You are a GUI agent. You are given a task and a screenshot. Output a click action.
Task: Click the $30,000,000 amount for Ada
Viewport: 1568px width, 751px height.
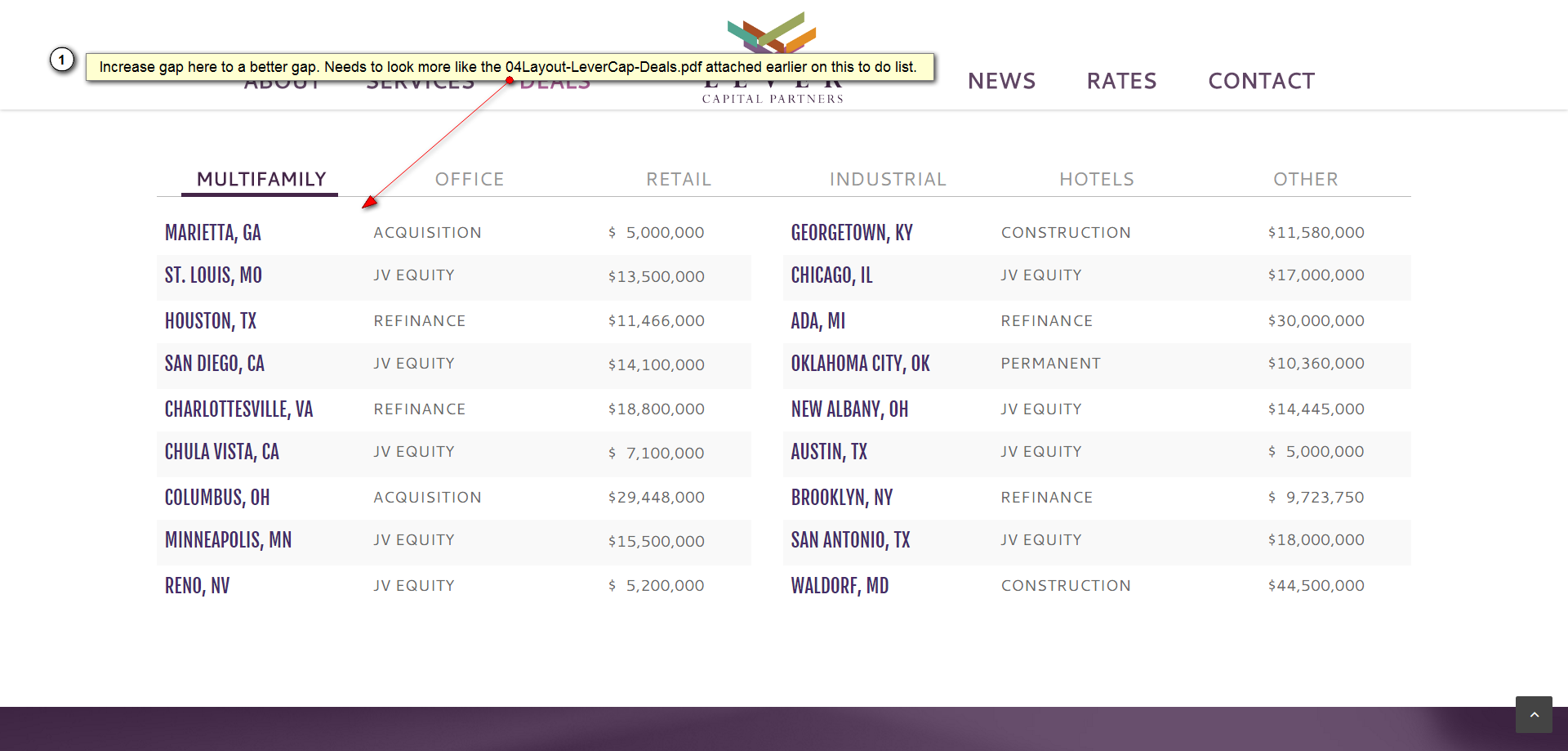1316,321
